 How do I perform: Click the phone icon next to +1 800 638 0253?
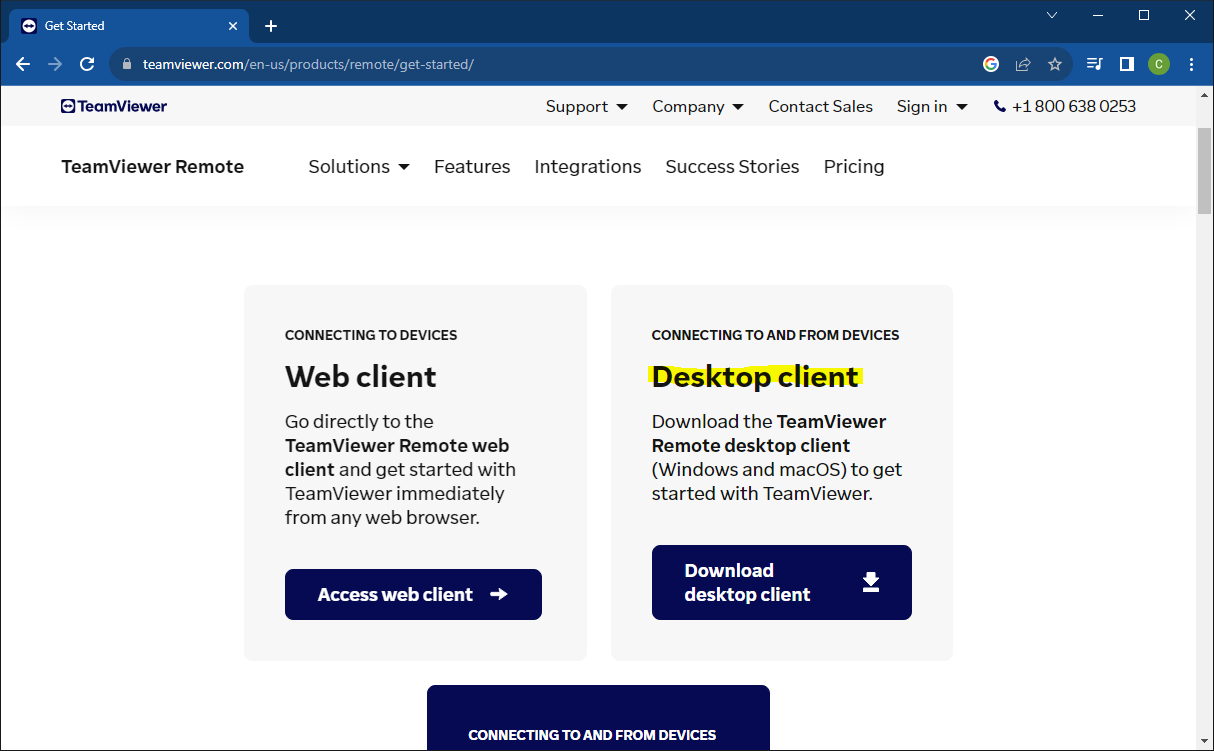[1001, 105]
